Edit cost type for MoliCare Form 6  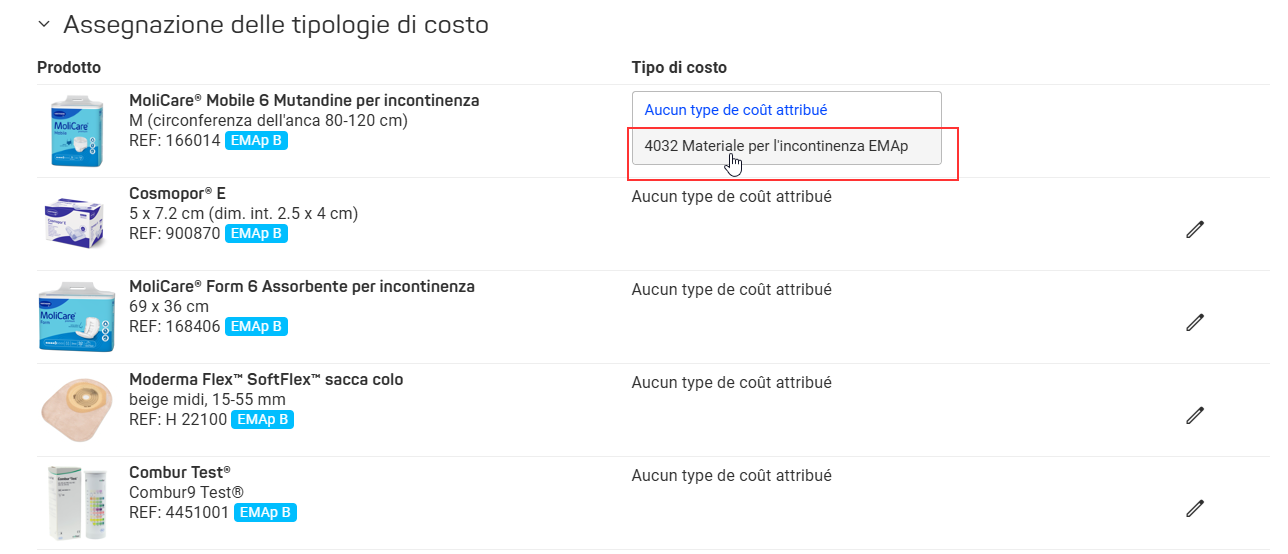click(1194, 322)
